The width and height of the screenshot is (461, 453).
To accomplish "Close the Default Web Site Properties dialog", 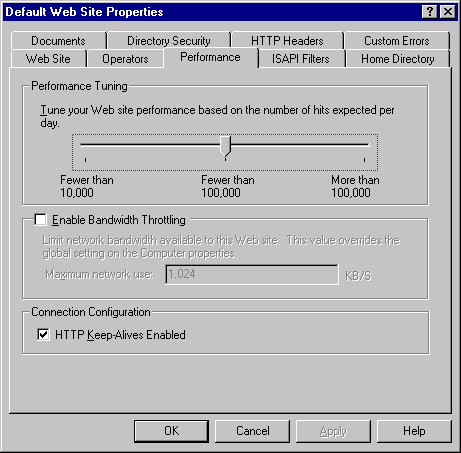I will (x=448, y=12).
